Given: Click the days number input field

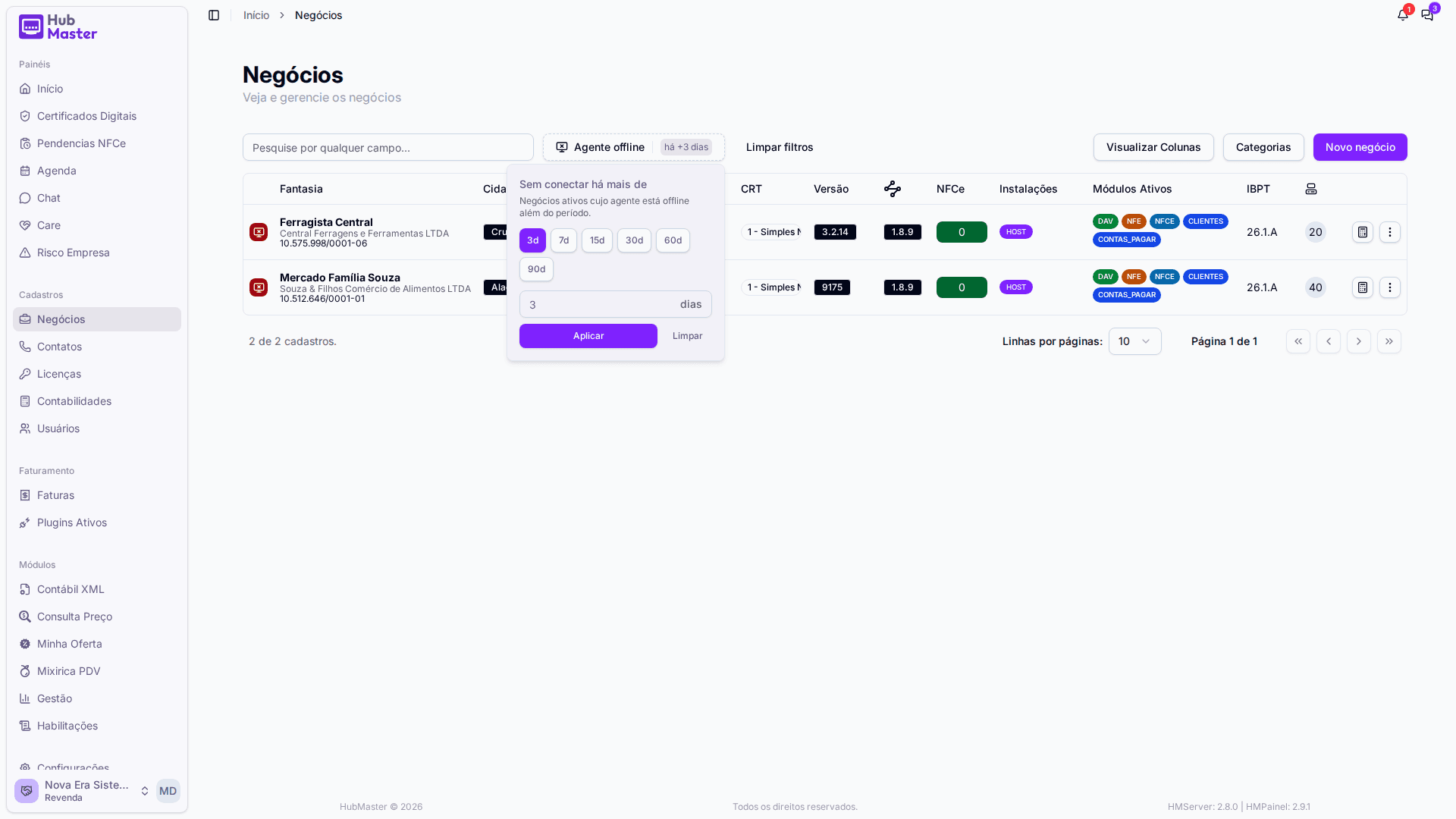Looking at the screenshot, I should coord(616,304).
